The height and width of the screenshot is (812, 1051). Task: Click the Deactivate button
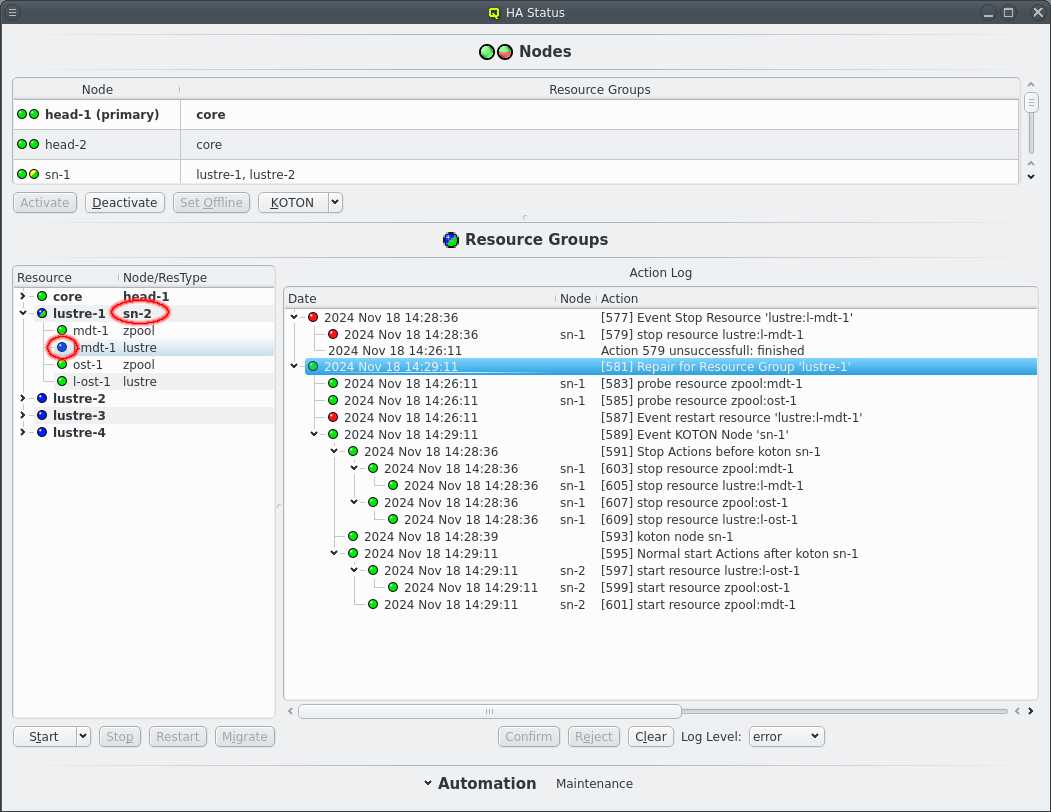125,202
